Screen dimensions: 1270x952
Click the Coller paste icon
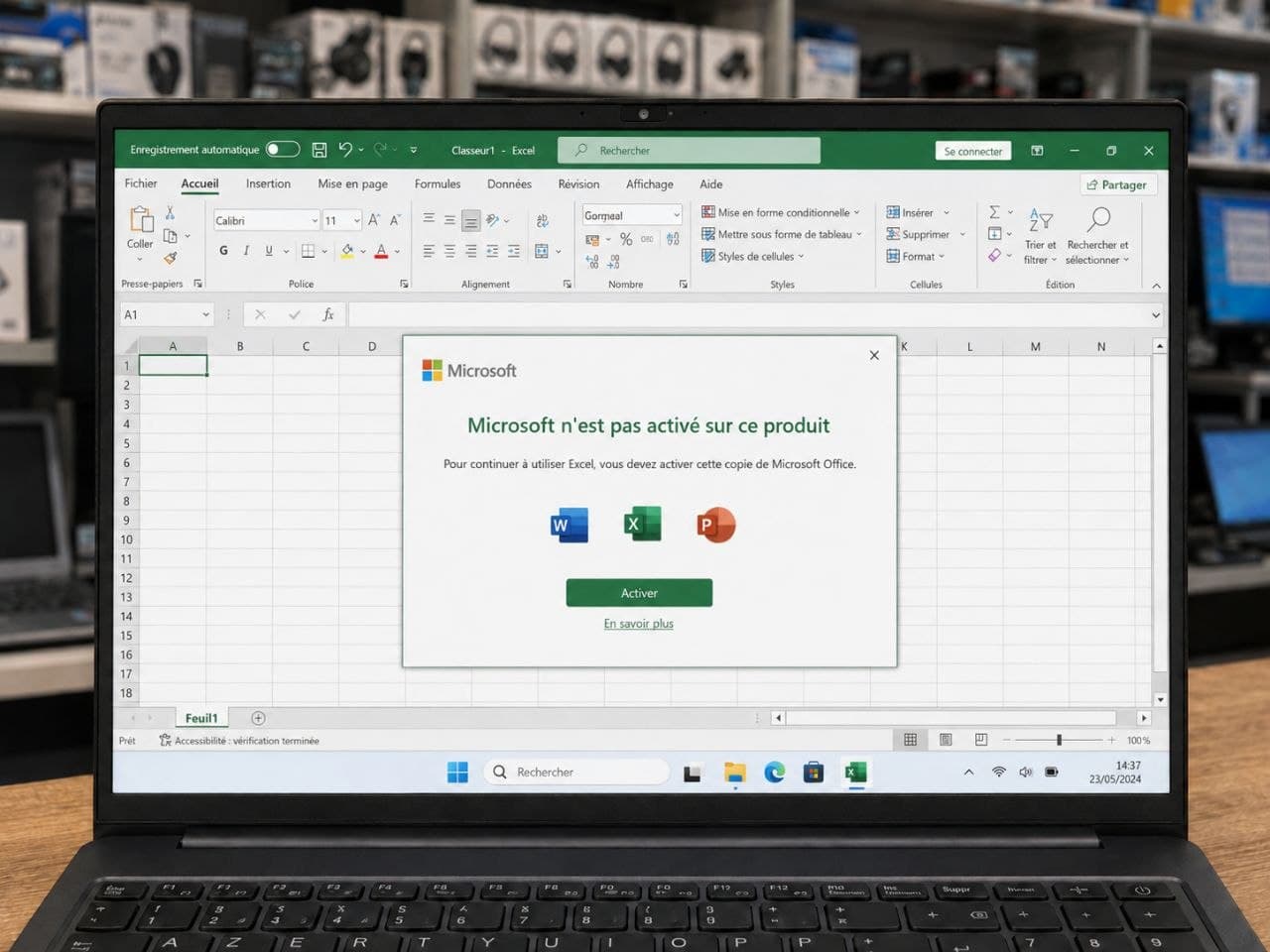point(140,220)
